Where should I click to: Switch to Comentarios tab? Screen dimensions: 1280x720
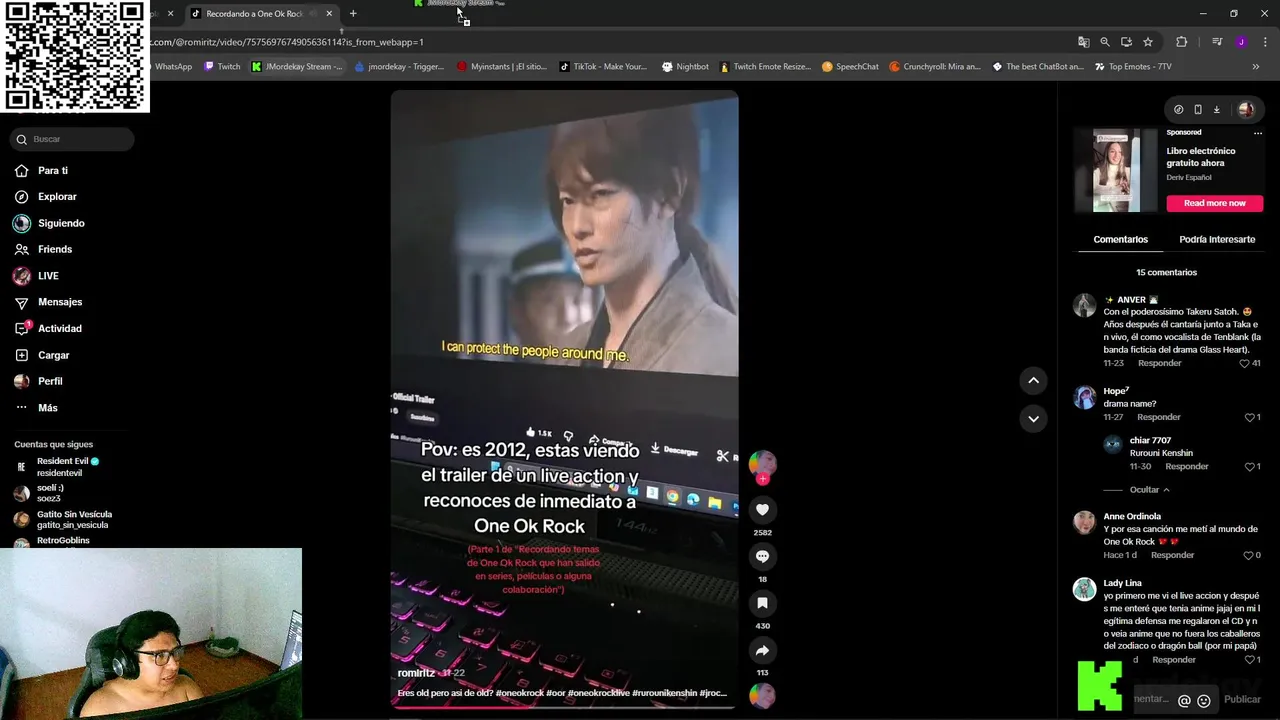click(x=1120, y=240)
